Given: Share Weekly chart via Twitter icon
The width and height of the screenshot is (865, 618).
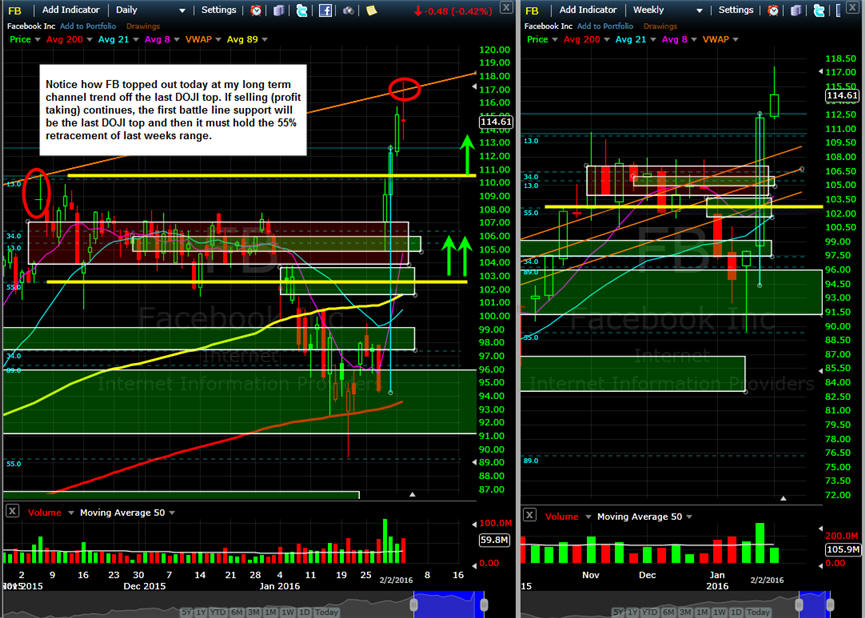Looking at the screenshot, I should click(x=819, y=10).
